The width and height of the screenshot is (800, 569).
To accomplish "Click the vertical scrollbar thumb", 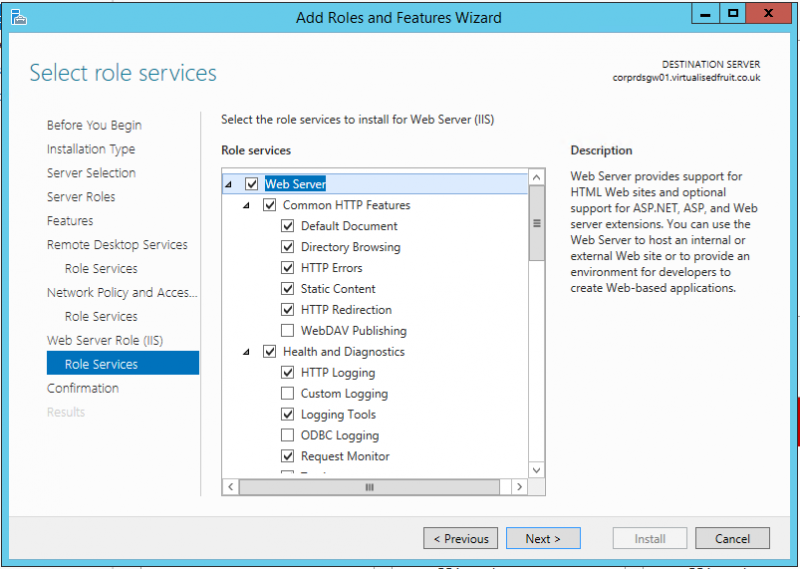I will 536,224.
